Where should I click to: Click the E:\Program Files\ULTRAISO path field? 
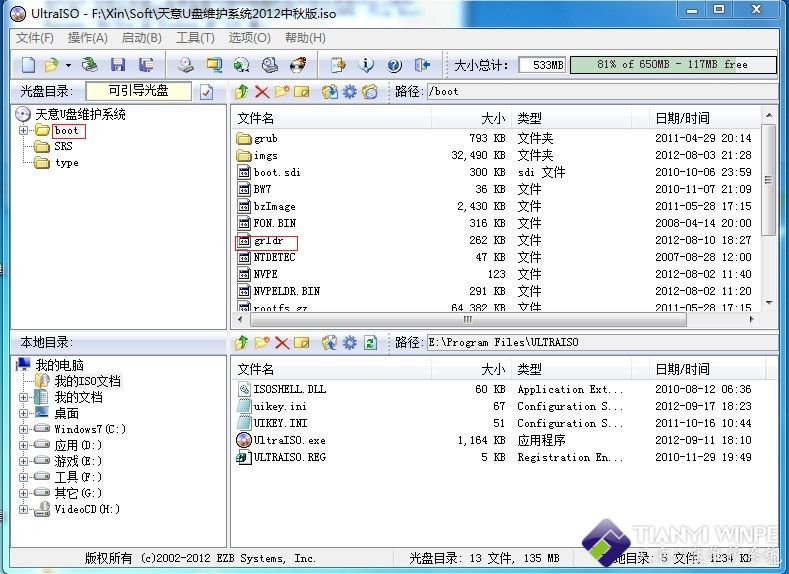coord(601,343)
